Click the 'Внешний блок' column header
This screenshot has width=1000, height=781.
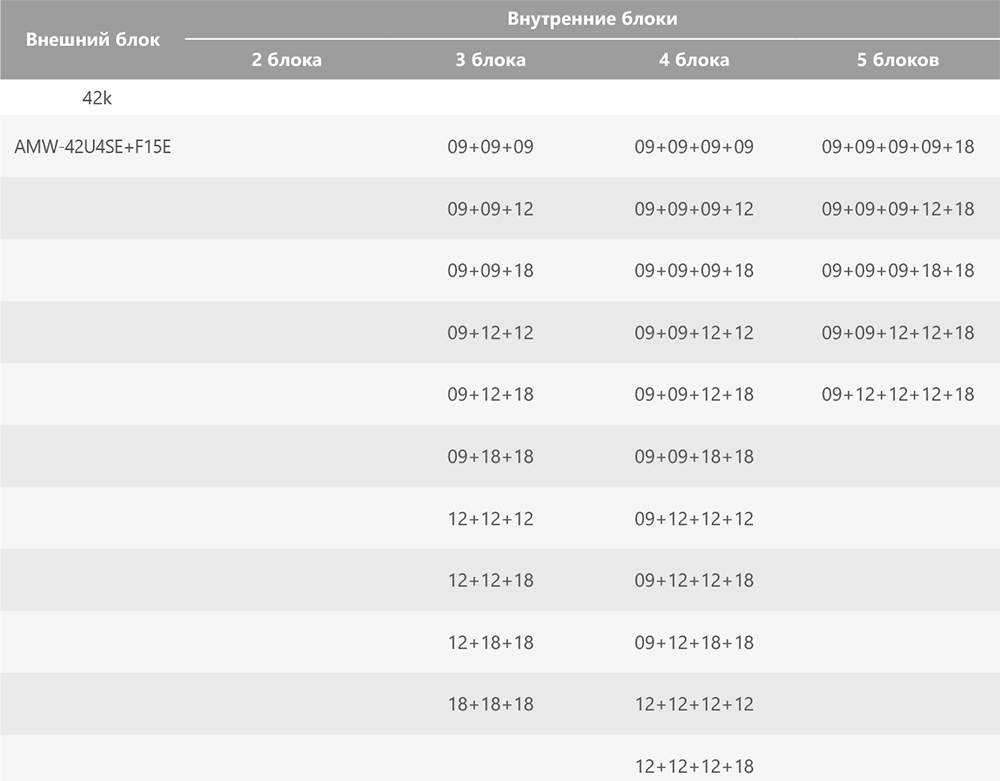92,40
